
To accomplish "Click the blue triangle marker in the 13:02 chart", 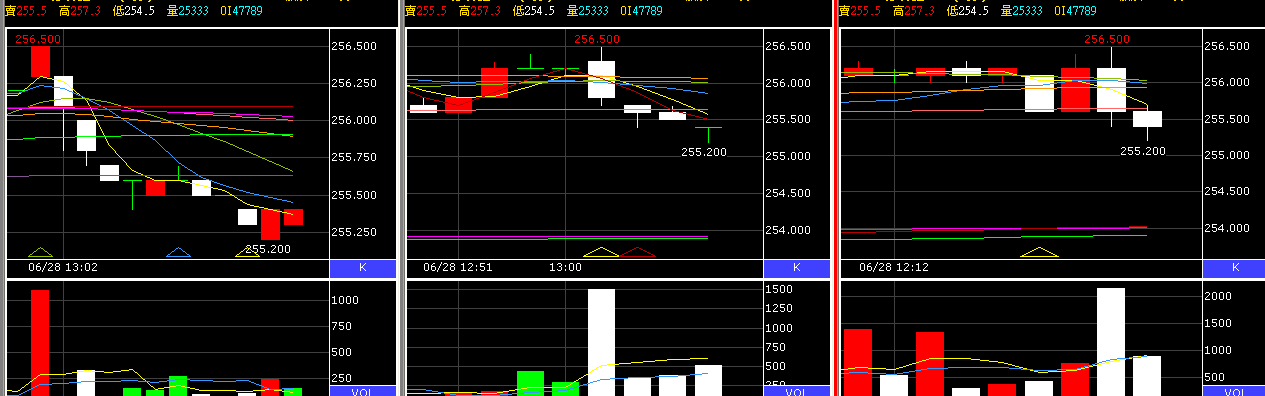I will pos(178,252).
